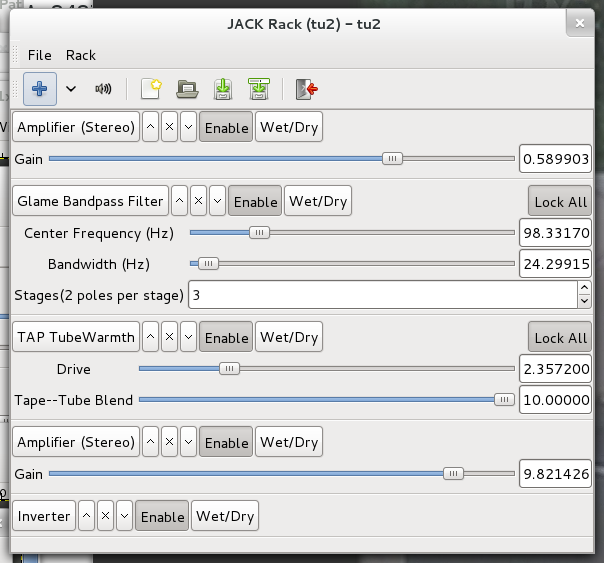Click the Tape--Tube Blend slider handle
The height and width of the screenshot is (563, 604).
click(504, 399)
